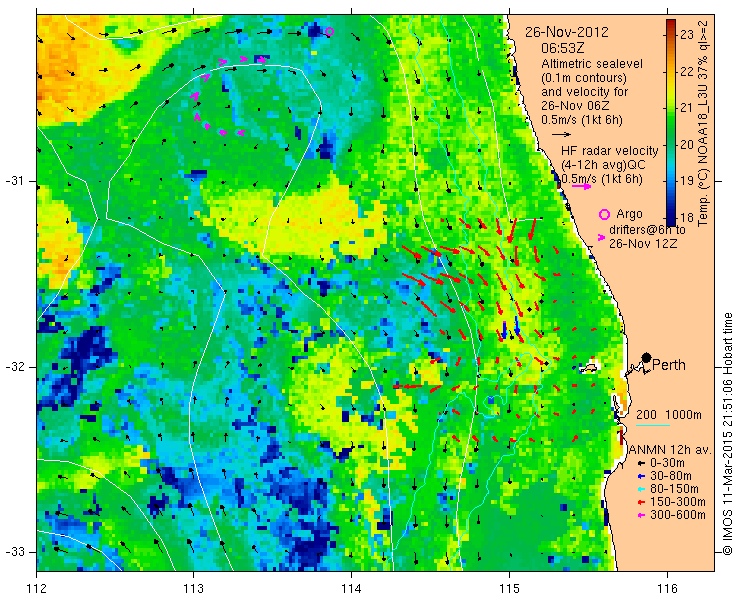
Task: Click the longitude axis label 115
Action: point(509,589)
